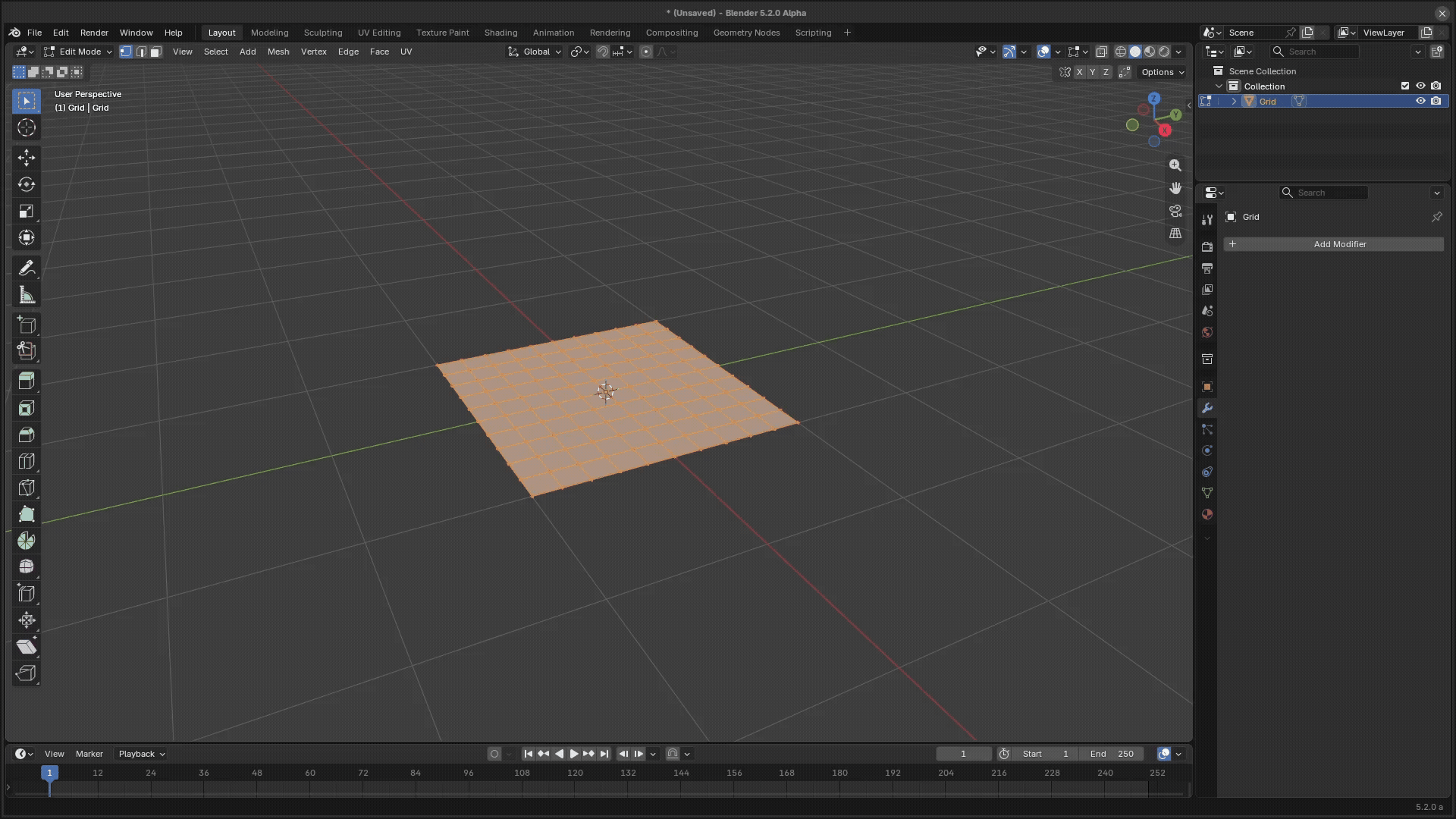Activate the Annotate pencil tool
The height and width of the screenshot is (819, 1456).
[x=27, y=268]
